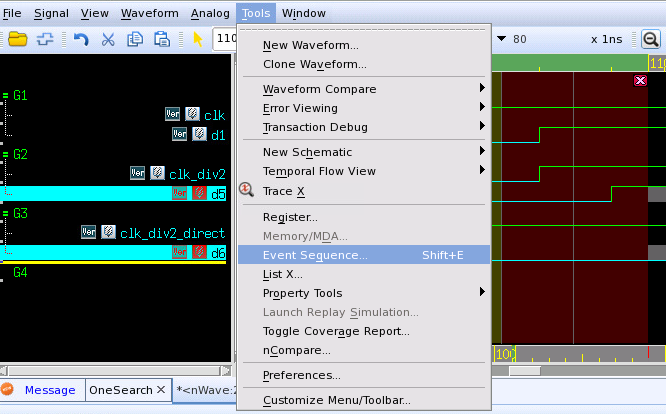Close the waveform marker with red X
Screen dimensions: 666x414
(x=640, y=81)
